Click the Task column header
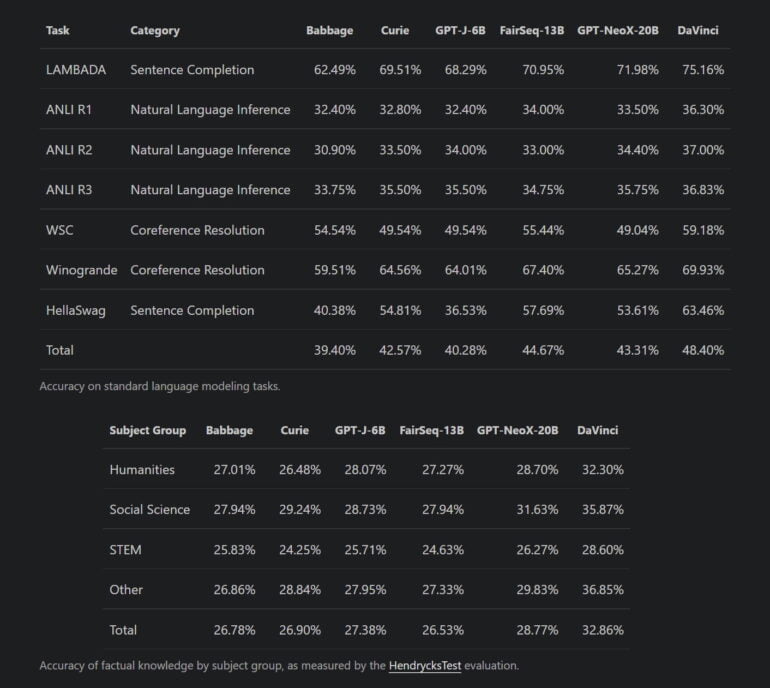 pos(58,30)
